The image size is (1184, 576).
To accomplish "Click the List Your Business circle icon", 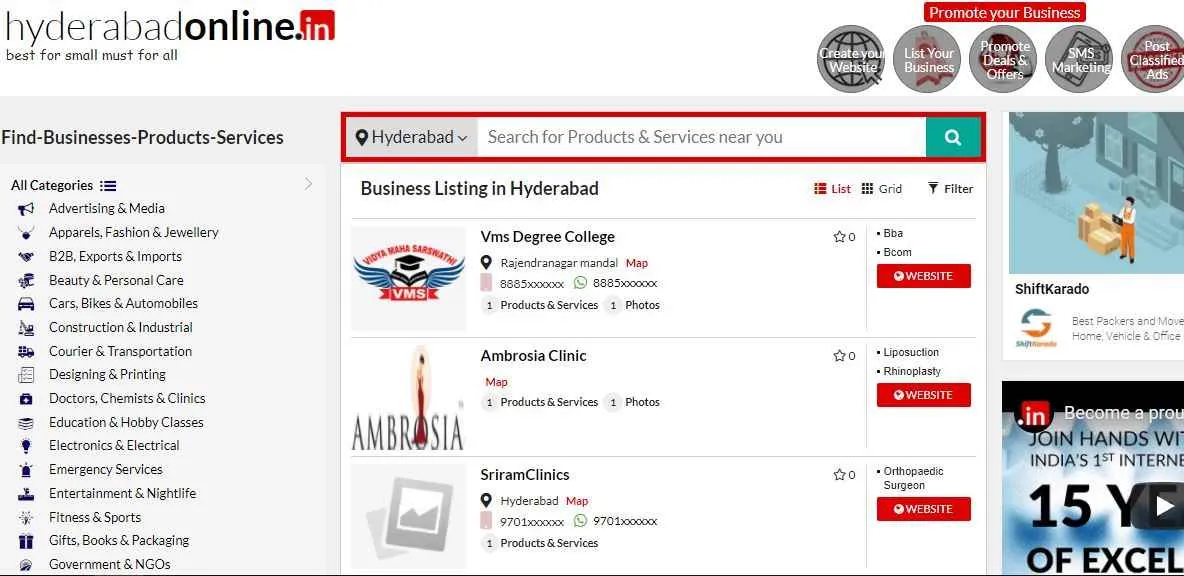I will pyautogui.click(x=928, y=60).
